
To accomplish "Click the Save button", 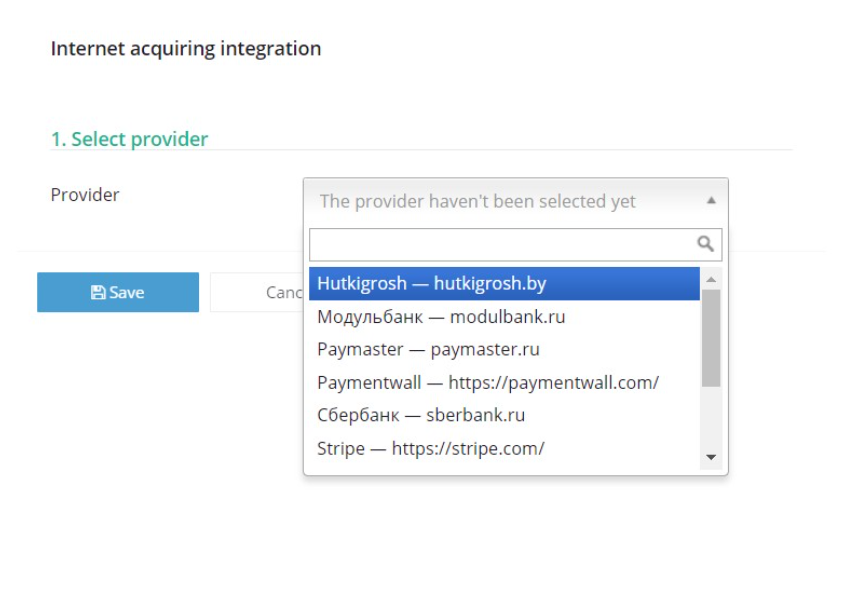I will [118, 292].
